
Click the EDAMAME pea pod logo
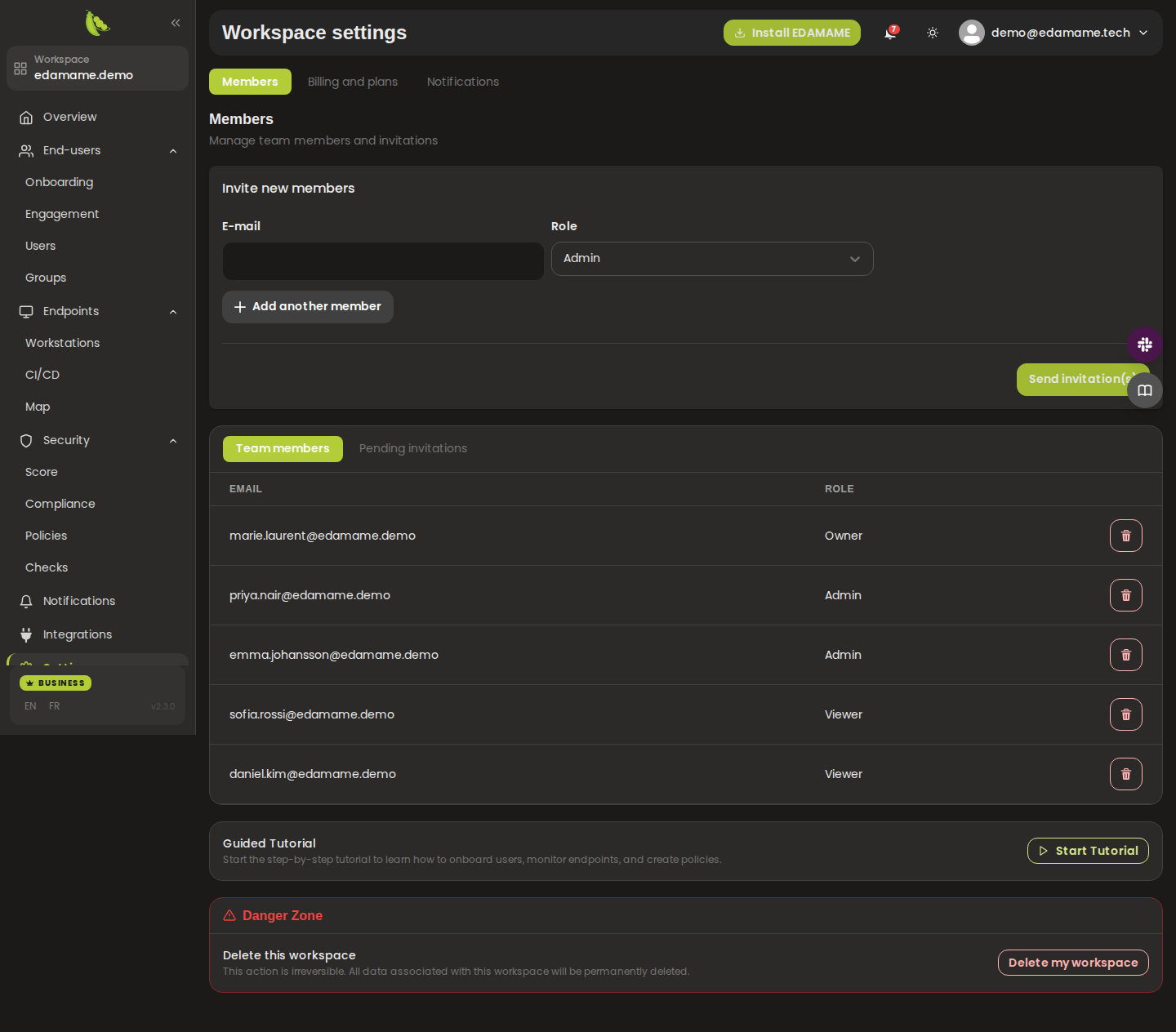pyautogui.click(x=97, y=23)
